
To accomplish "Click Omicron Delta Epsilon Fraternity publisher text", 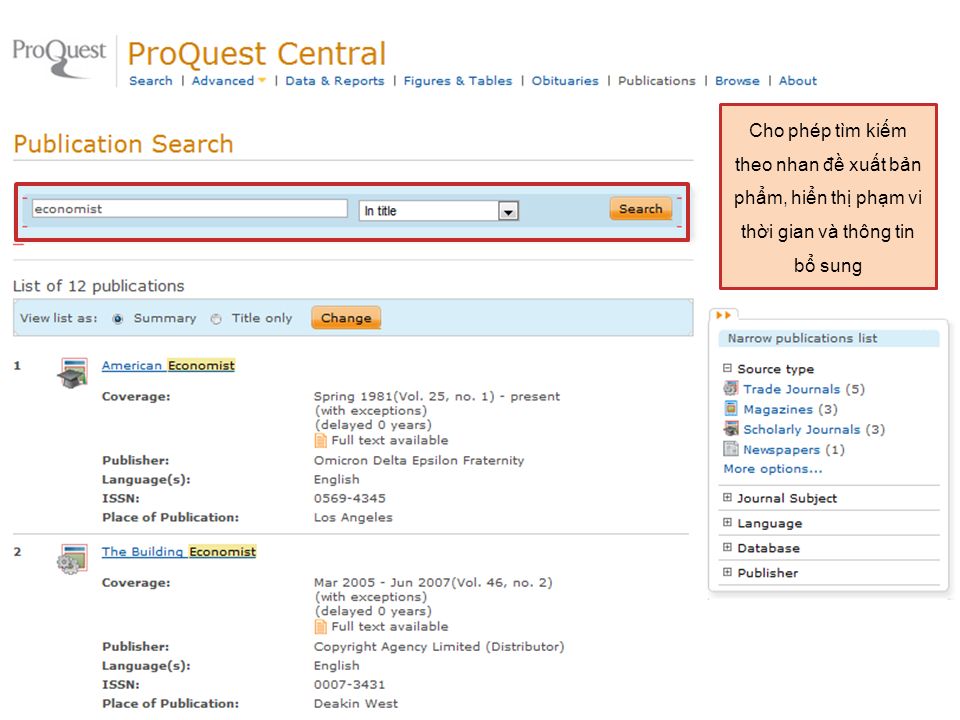I will [419, 460].
